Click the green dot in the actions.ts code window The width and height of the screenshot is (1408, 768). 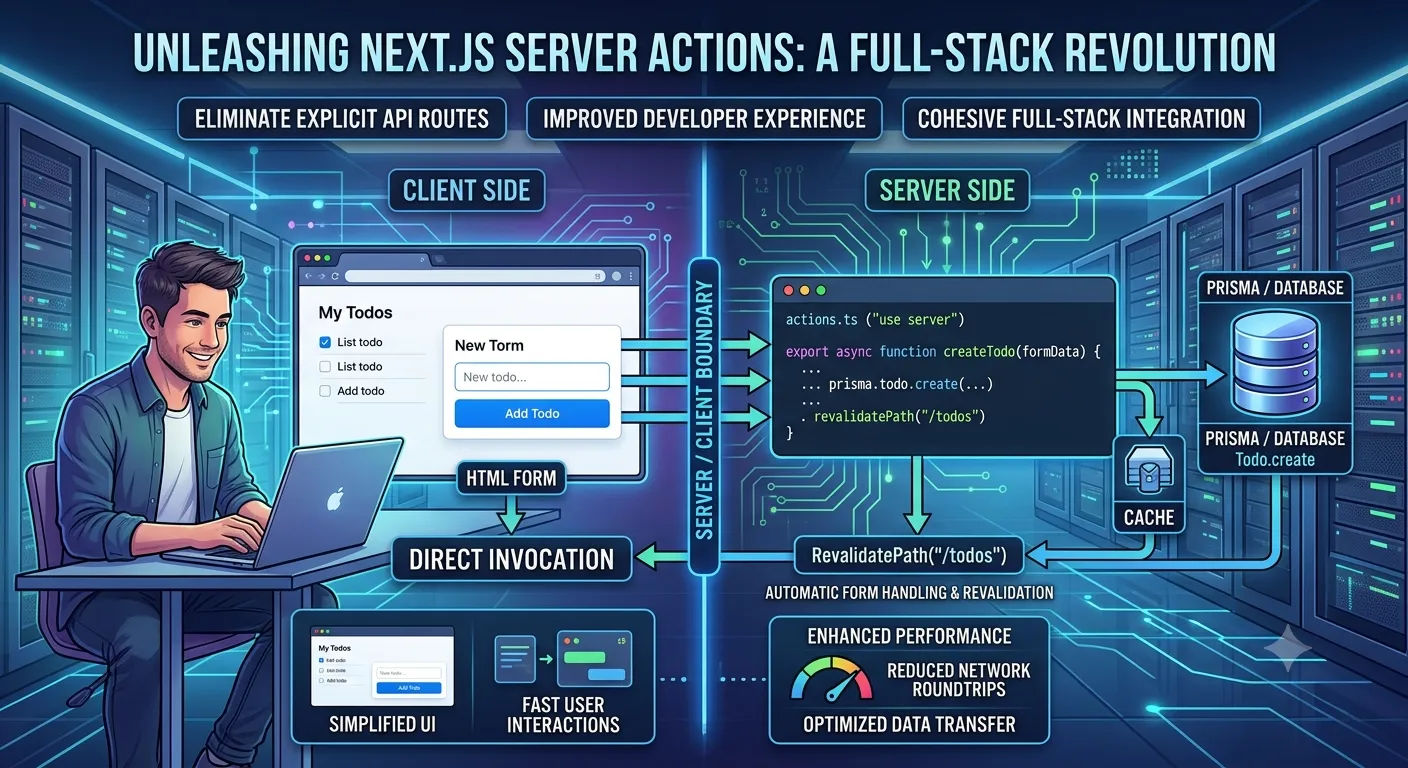821,290
